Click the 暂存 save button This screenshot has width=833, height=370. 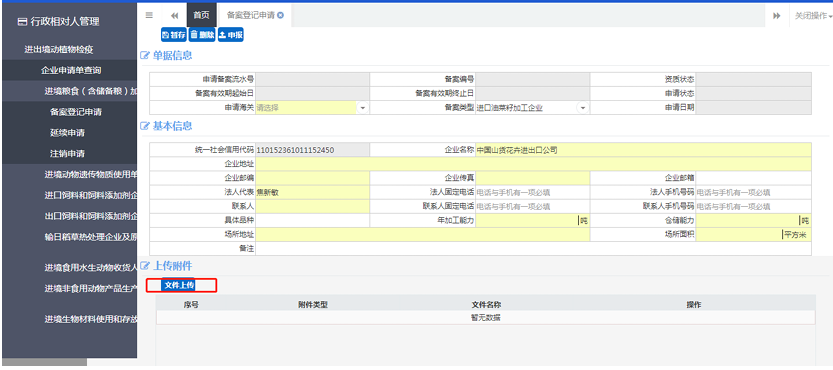(x=174, y=35)
